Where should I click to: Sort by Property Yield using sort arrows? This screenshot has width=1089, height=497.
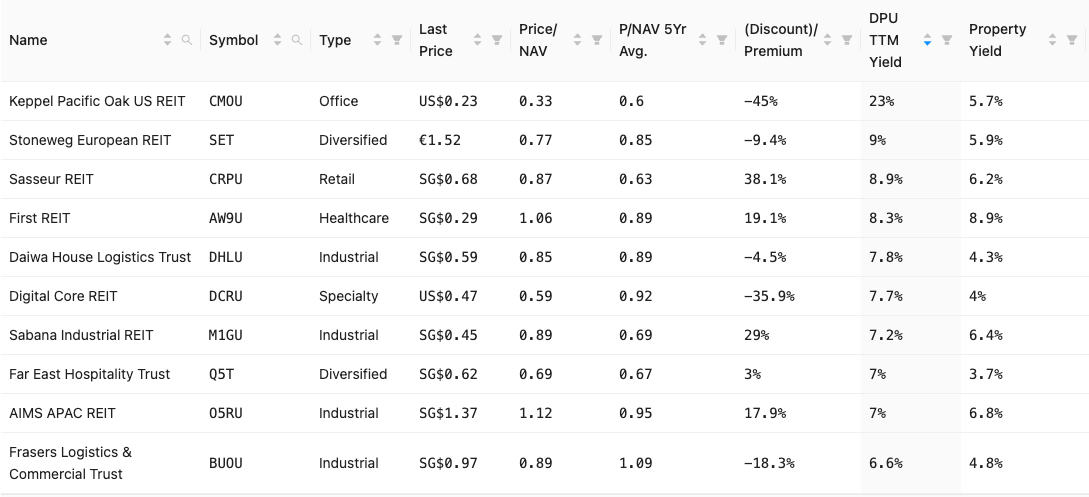point(1053,40)
